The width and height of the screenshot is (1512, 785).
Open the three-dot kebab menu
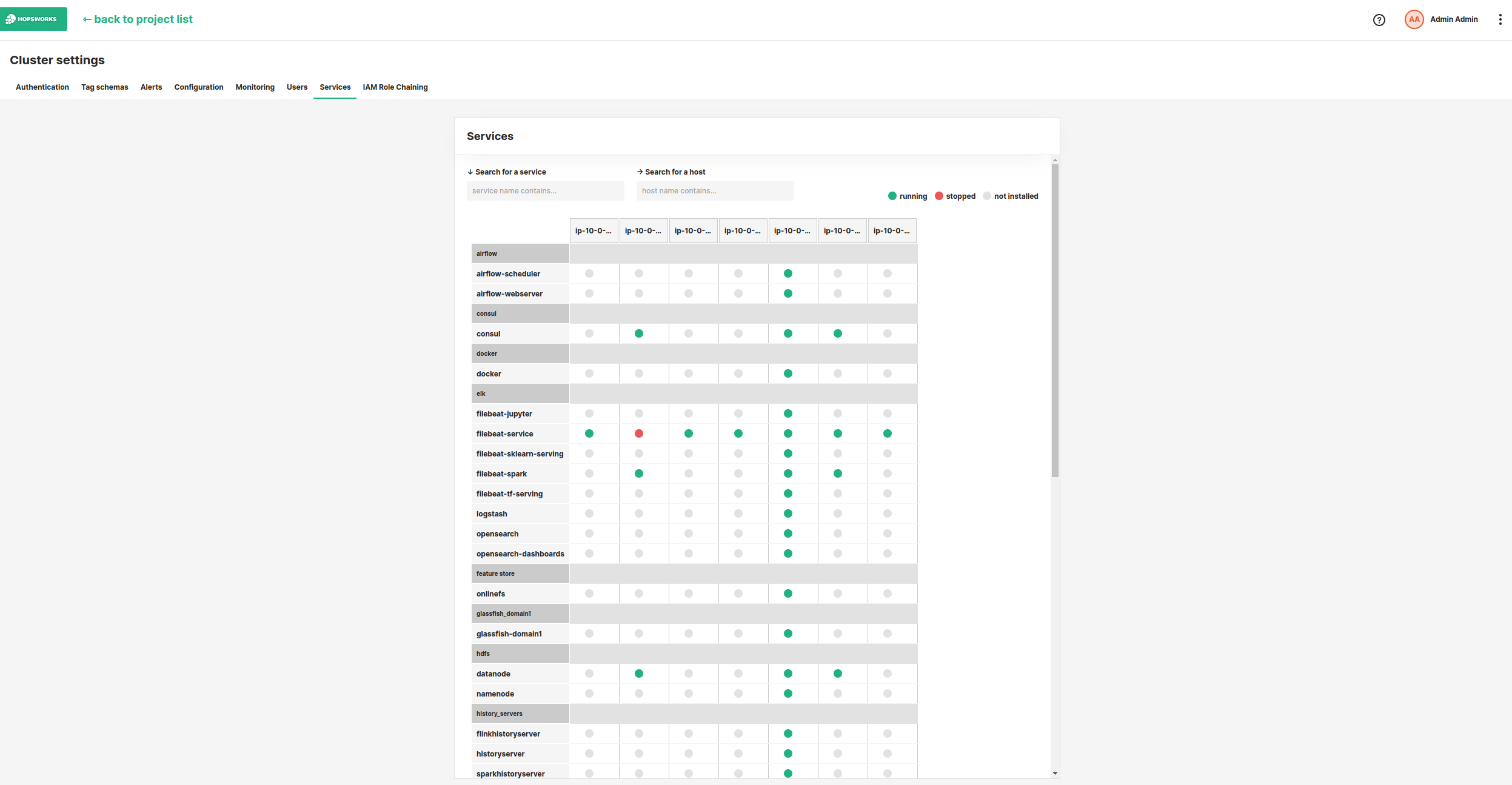[x=1500, y=19]
